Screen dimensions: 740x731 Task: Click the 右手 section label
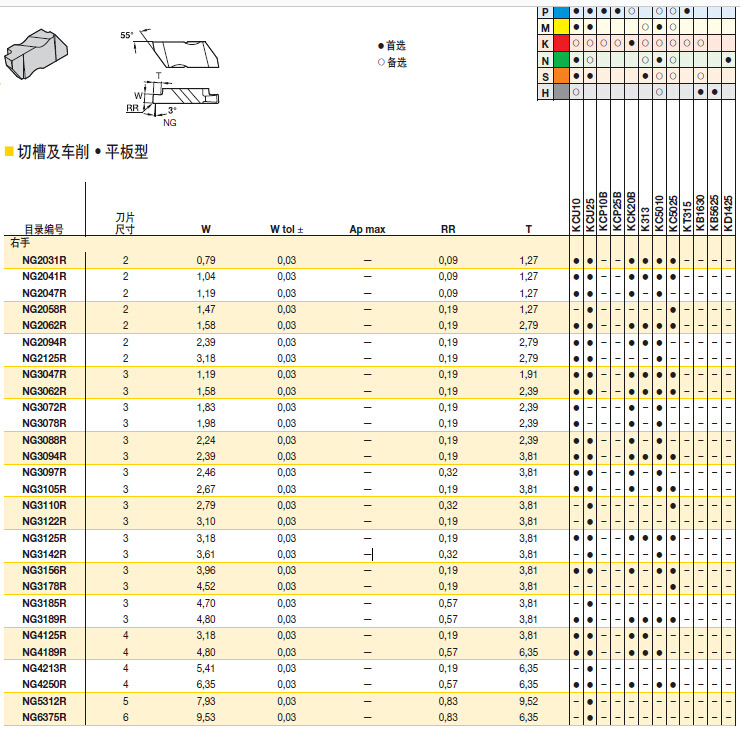[x=20, y=243]
